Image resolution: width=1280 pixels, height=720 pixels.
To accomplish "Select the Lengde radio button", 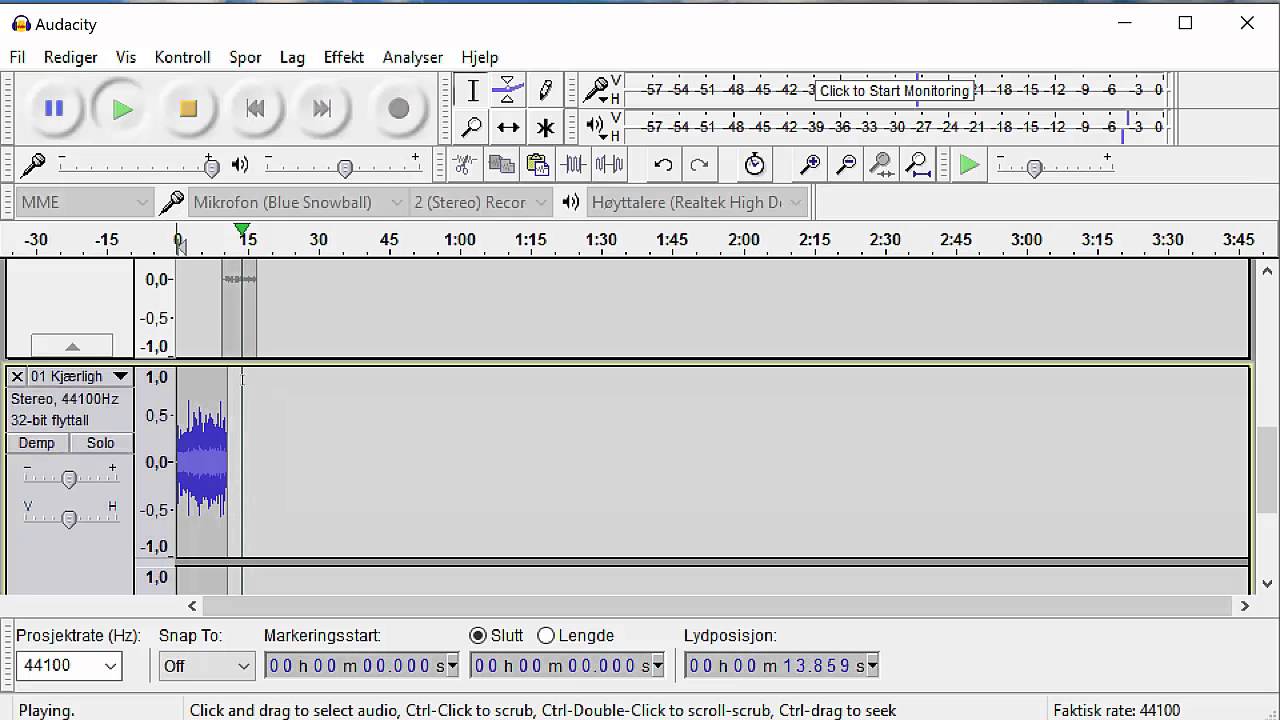I will tap(546, 635).
